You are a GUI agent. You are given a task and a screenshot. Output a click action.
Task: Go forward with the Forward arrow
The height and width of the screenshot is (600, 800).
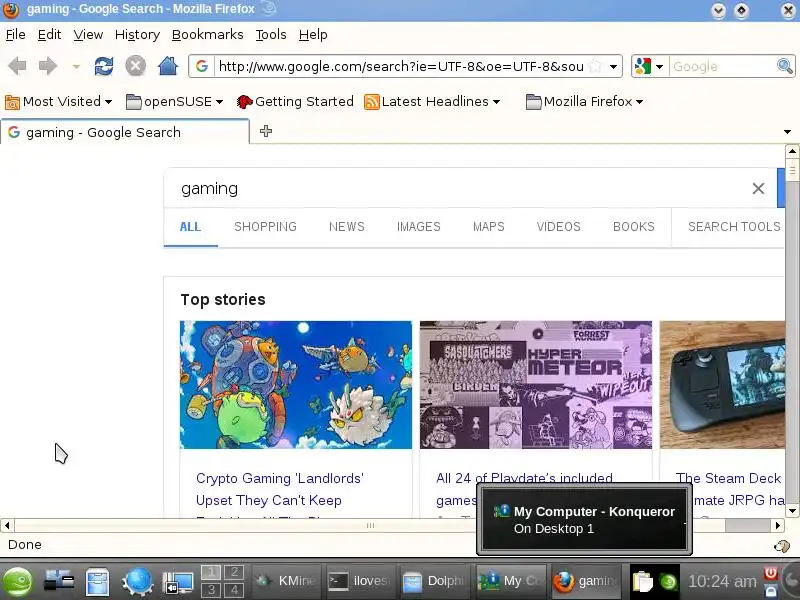(47, 66)
